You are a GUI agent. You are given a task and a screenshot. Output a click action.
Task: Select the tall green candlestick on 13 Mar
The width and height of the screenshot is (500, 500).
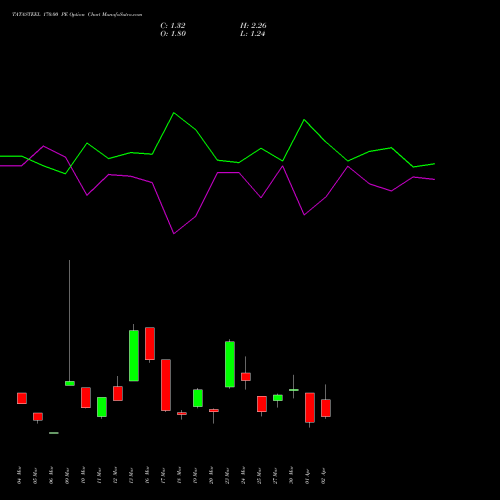[134, 355]
